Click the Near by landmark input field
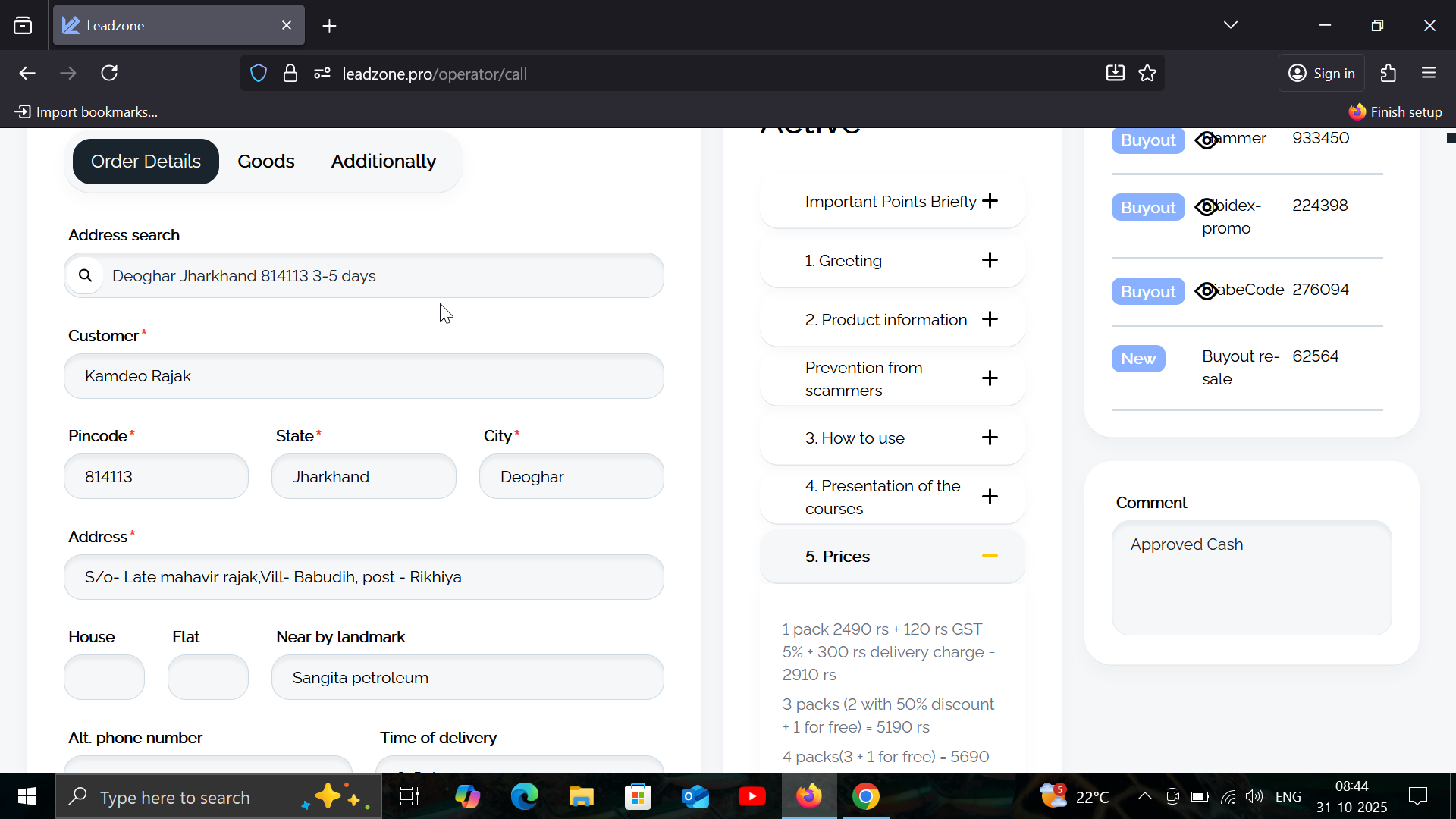The height and width of the screenshot is (819, 1456). [x=467, y=678]
